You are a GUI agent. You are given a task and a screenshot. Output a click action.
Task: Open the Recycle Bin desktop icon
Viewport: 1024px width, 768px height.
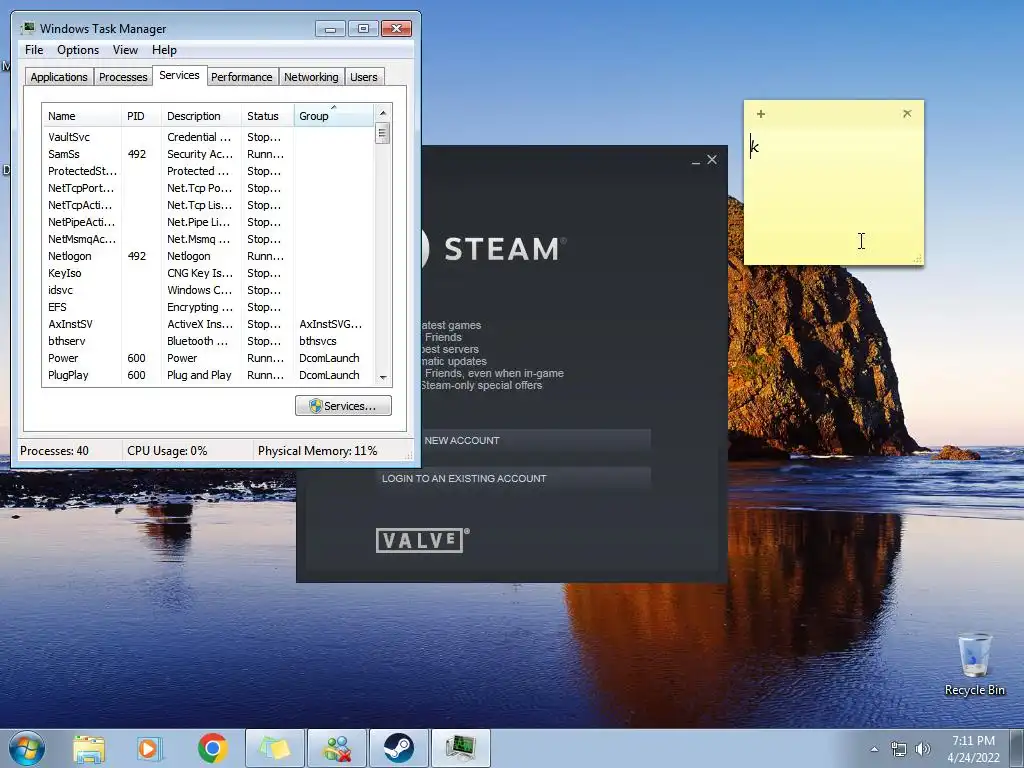(x=974, y=665)
